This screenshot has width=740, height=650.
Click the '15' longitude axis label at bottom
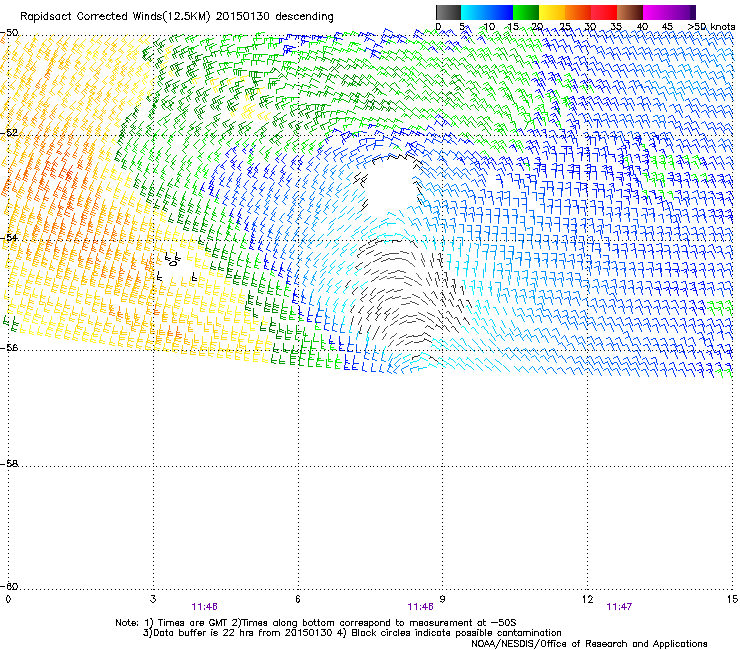pos(732,599)
